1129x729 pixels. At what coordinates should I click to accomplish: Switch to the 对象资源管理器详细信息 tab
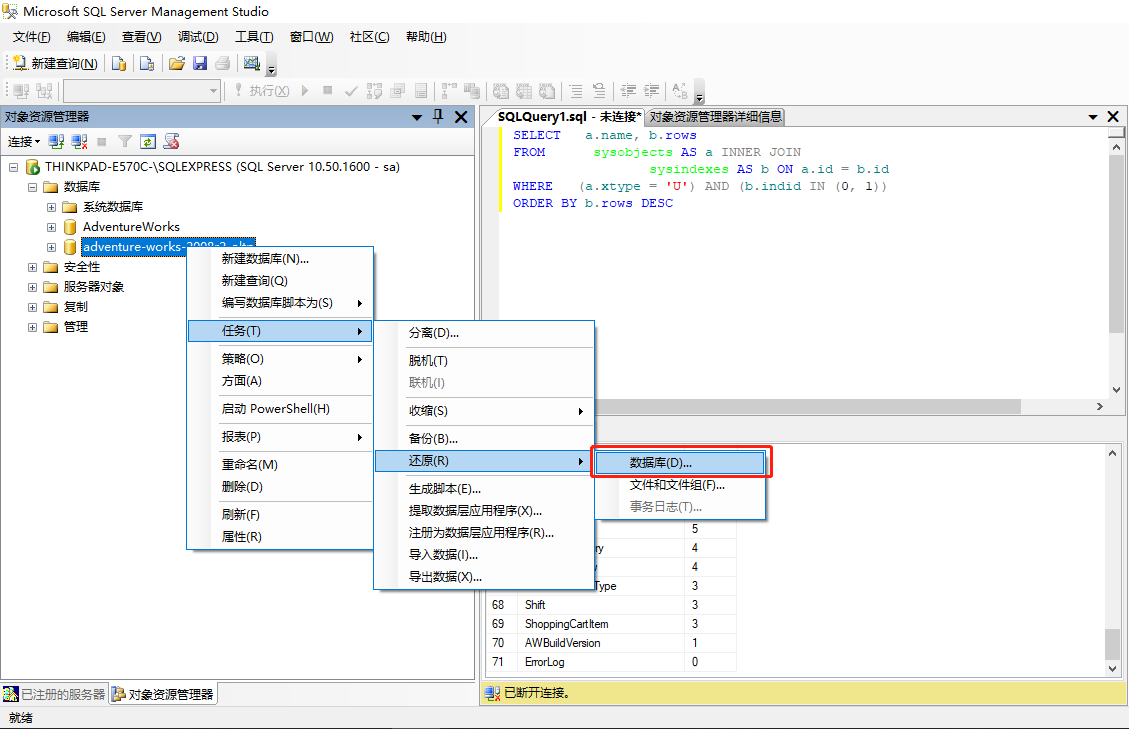pyautogui.click(x=715, y=117)
